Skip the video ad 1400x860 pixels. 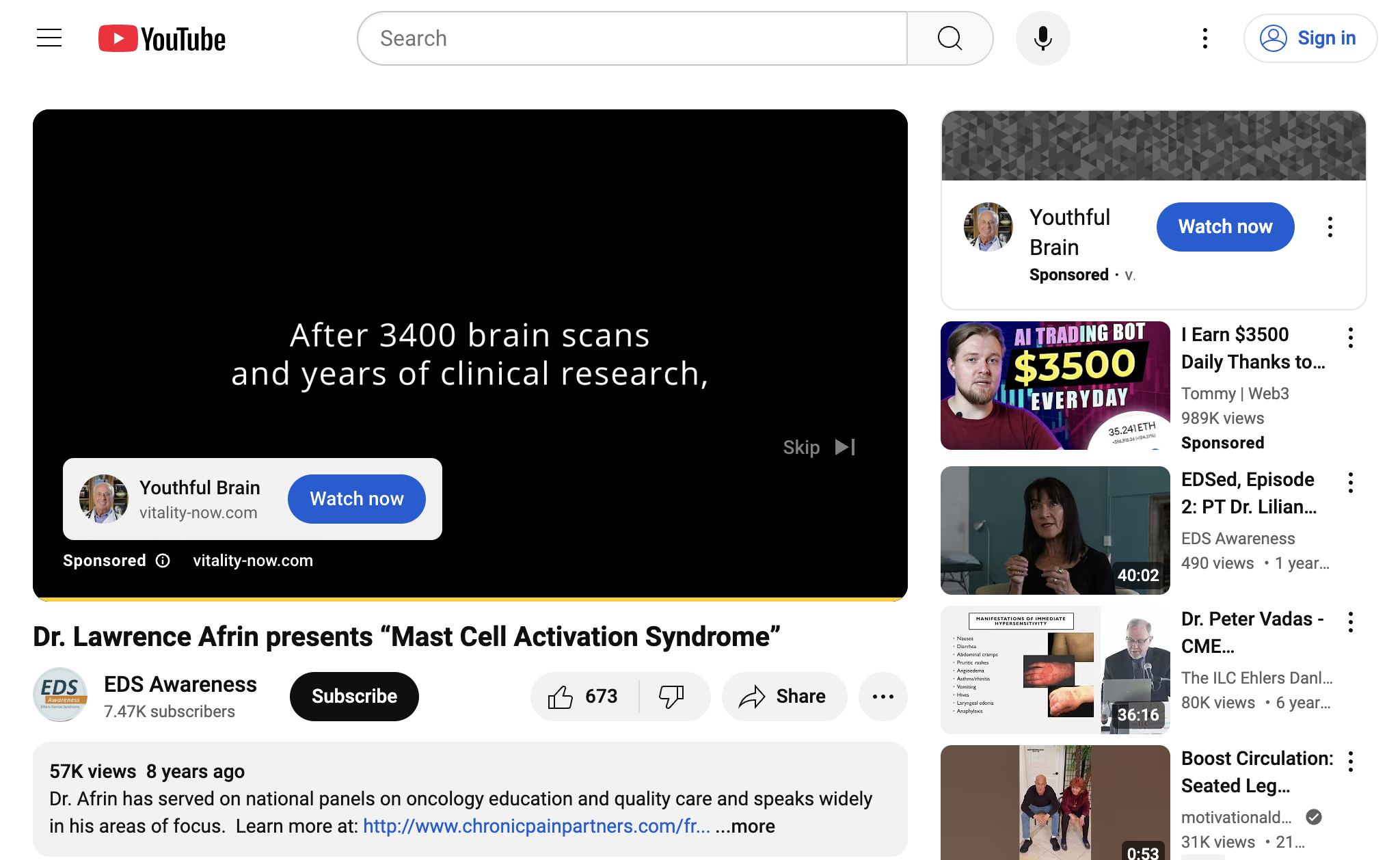click(819, 447)
